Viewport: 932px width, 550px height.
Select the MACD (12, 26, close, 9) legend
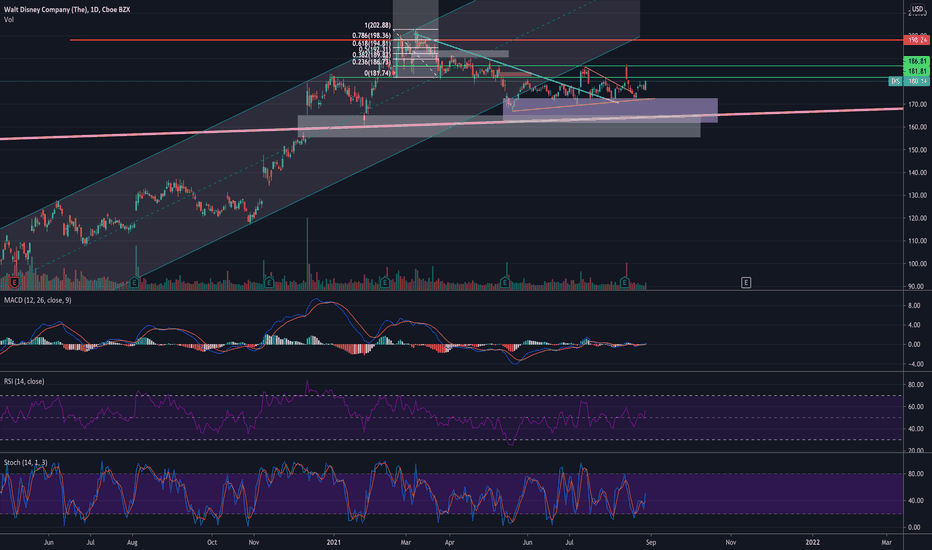point(37,300)
